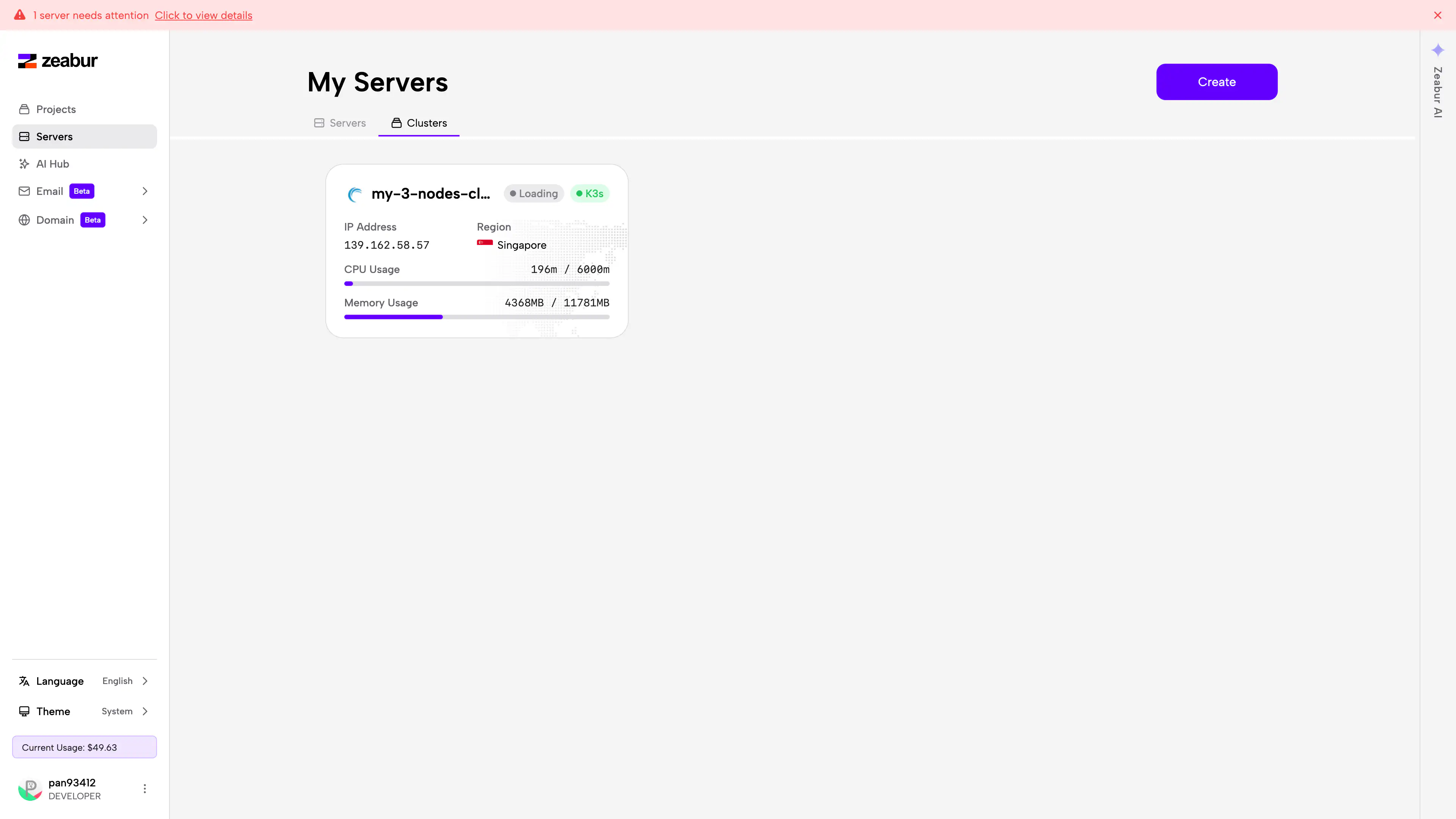The width and height of the screenshot is (1456, 819).
Task: Open AI Hub from the sidebar
Action: pos(52,163)
